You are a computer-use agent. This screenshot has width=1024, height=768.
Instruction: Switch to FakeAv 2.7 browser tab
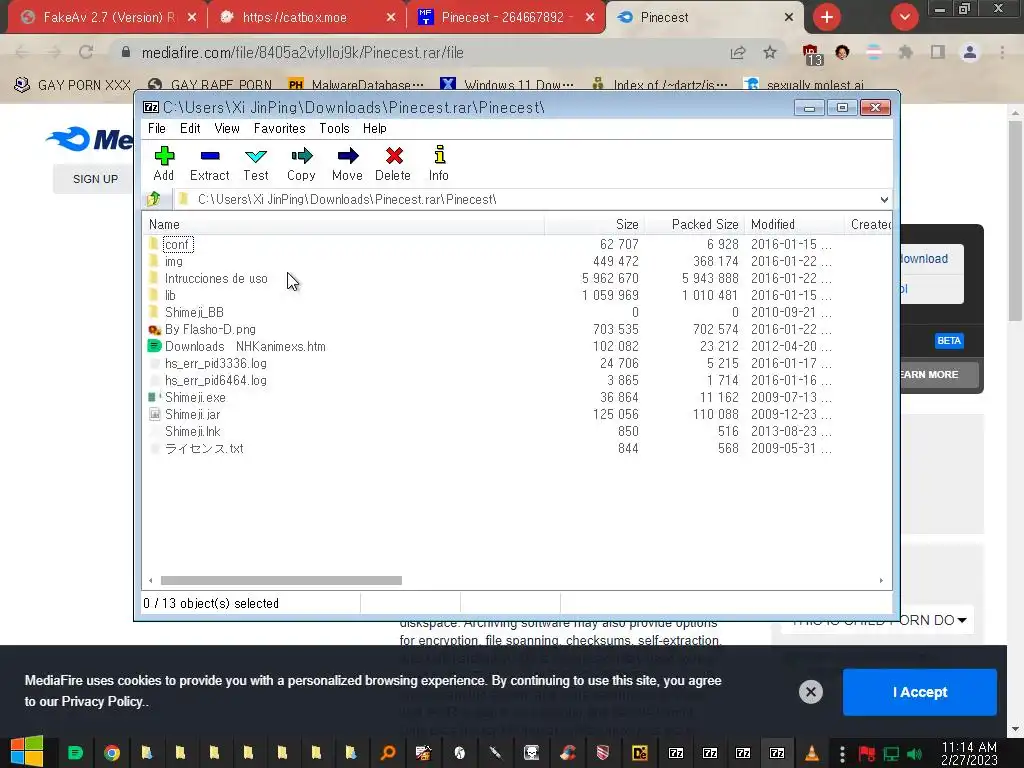tap(108, 17)
